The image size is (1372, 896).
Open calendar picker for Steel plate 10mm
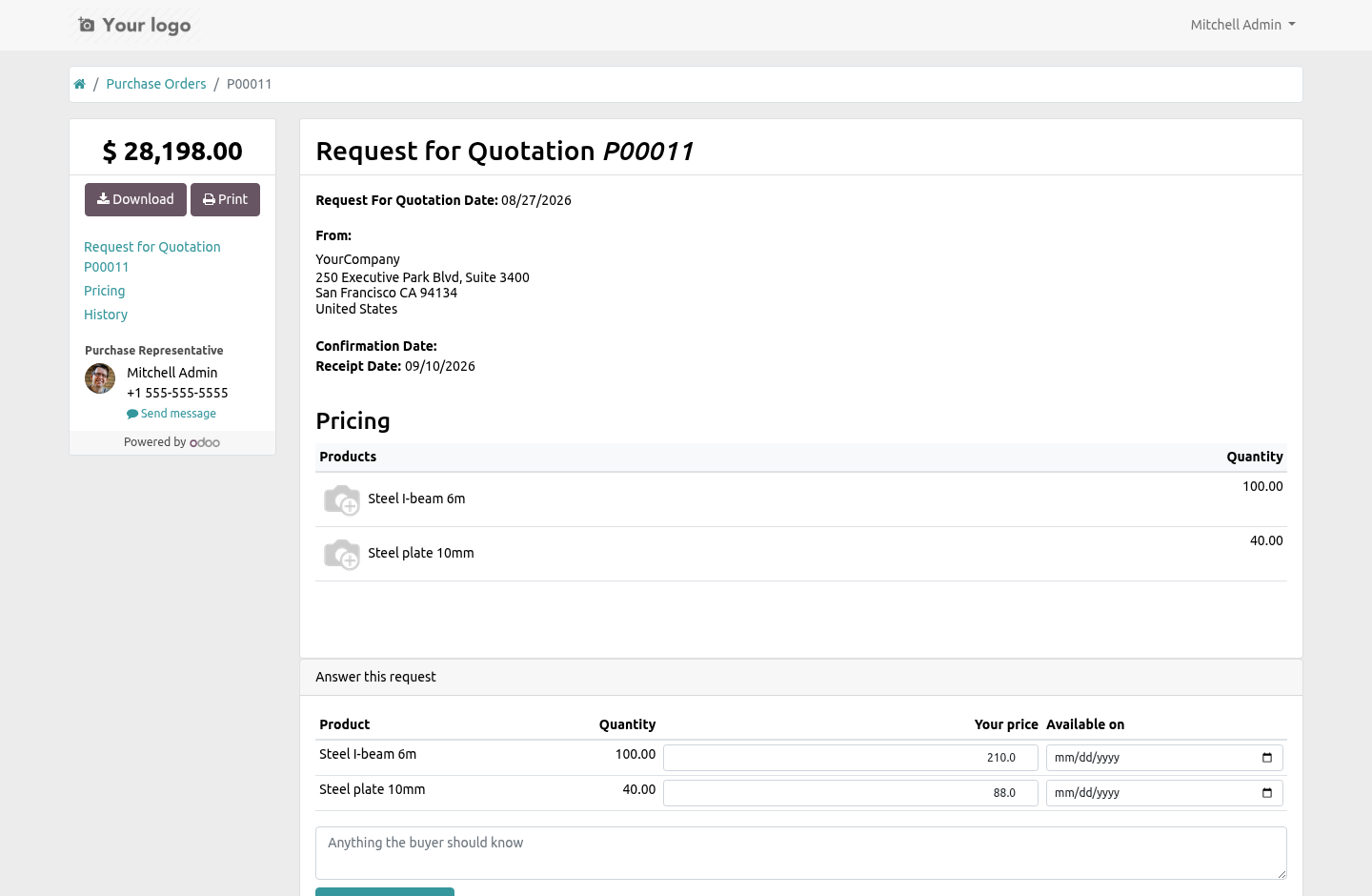pos(1267,793)
